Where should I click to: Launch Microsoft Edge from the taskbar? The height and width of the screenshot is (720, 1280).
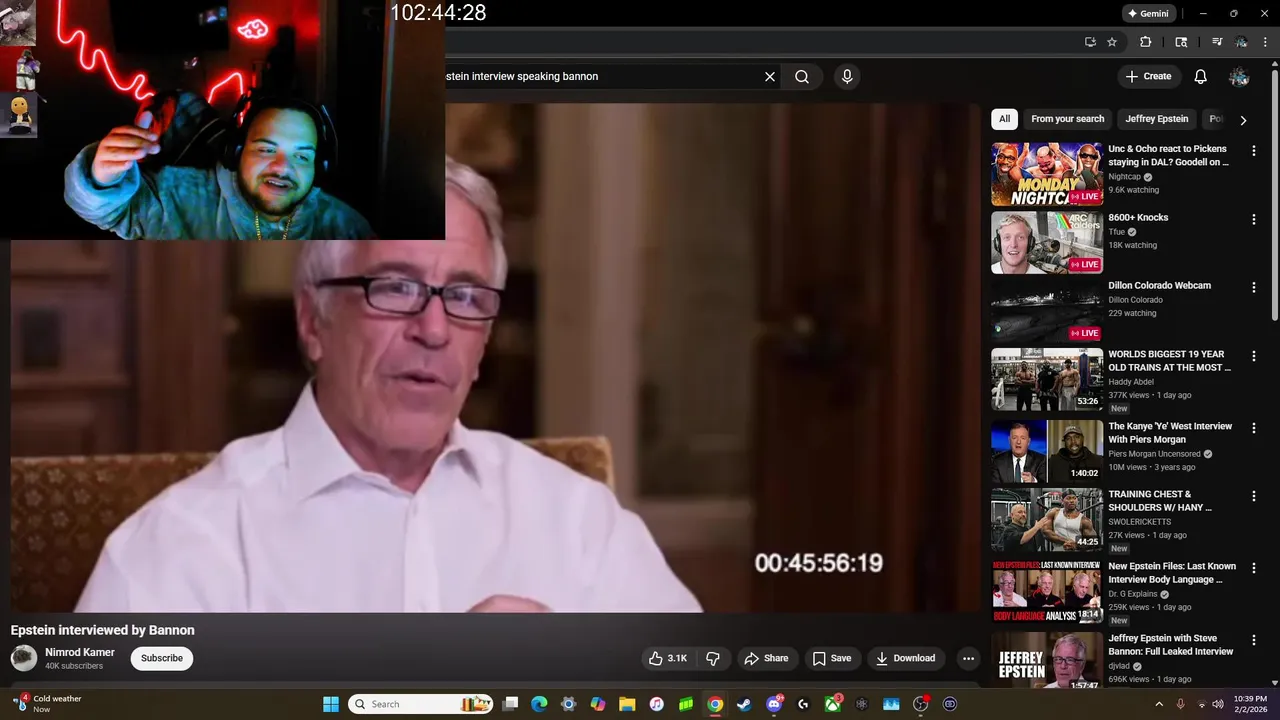[539, 704]
